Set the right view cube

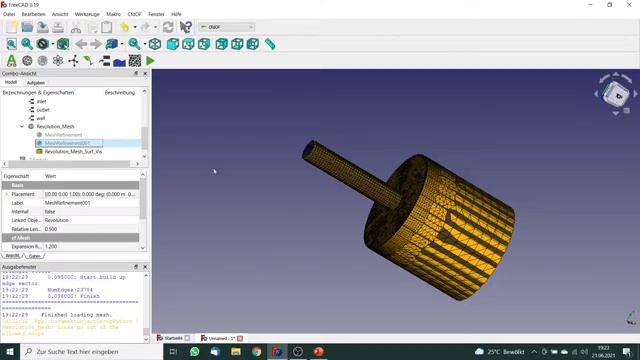204,44
